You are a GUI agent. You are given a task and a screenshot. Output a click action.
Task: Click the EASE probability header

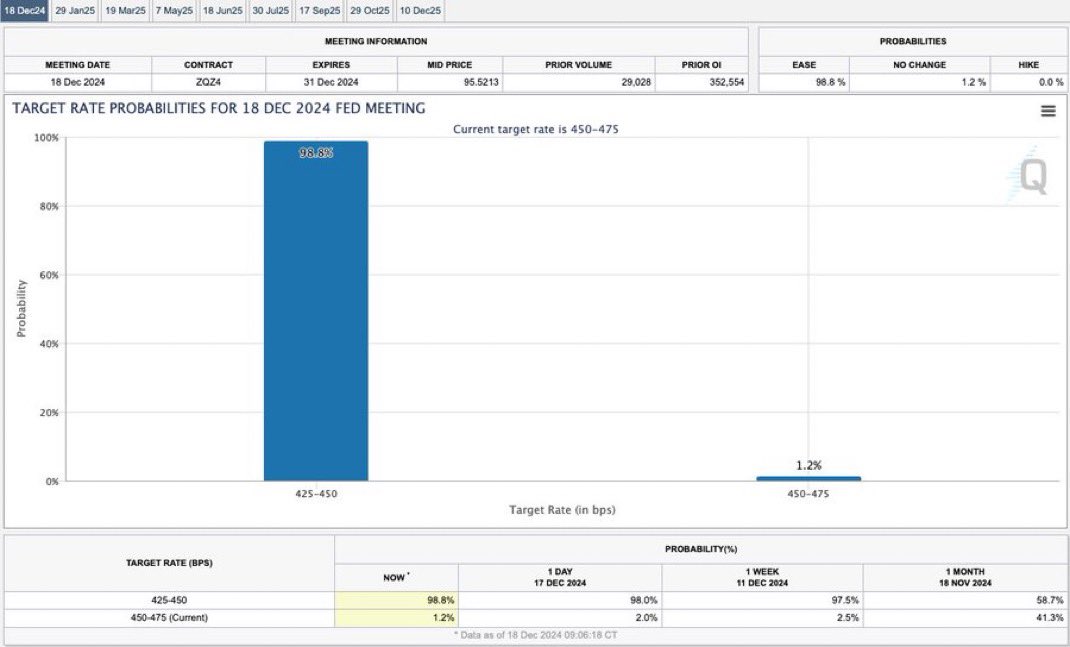pos(804,65)
